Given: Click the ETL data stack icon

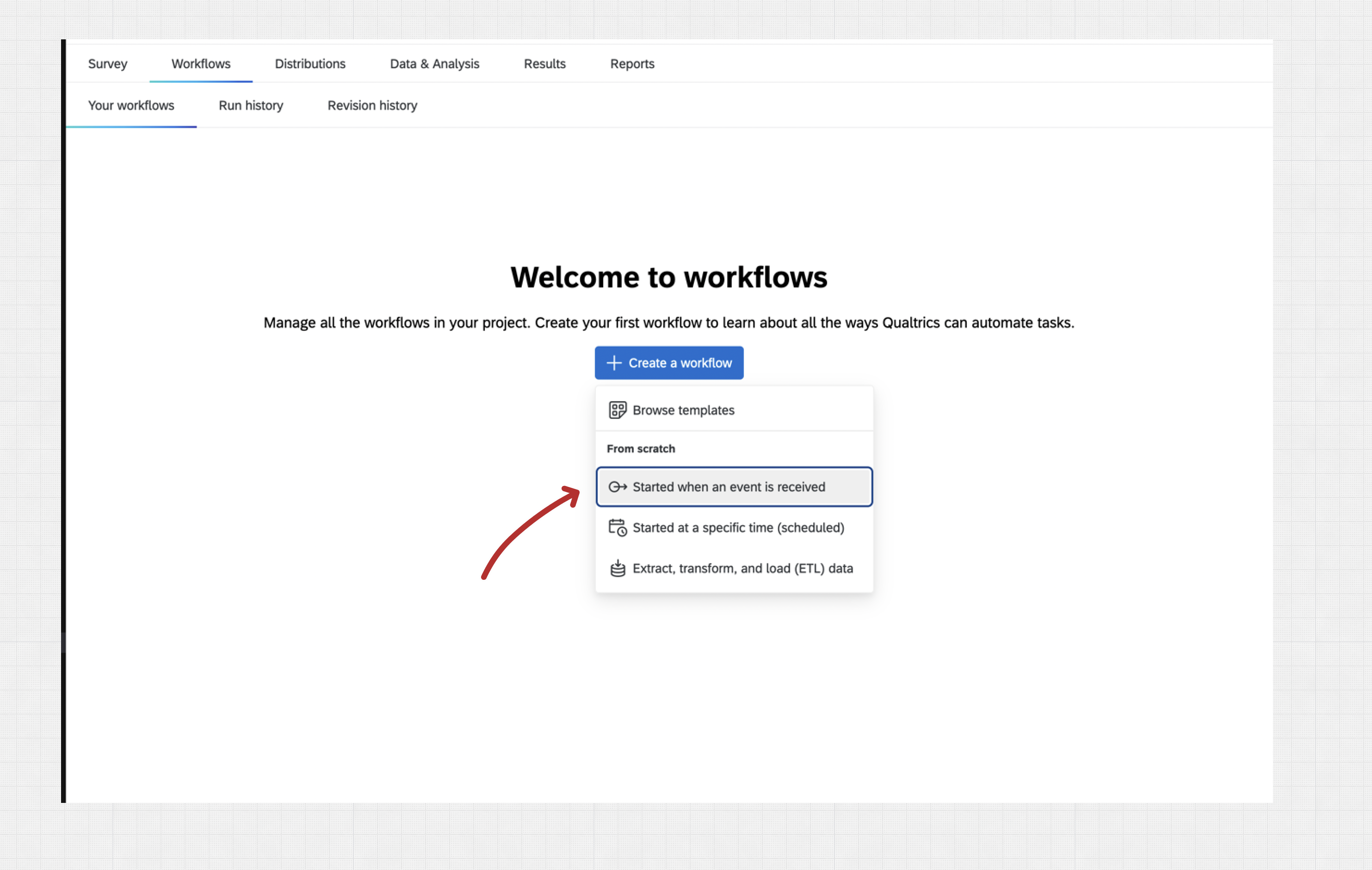Looking at the screenshot, I should point(618,568).
